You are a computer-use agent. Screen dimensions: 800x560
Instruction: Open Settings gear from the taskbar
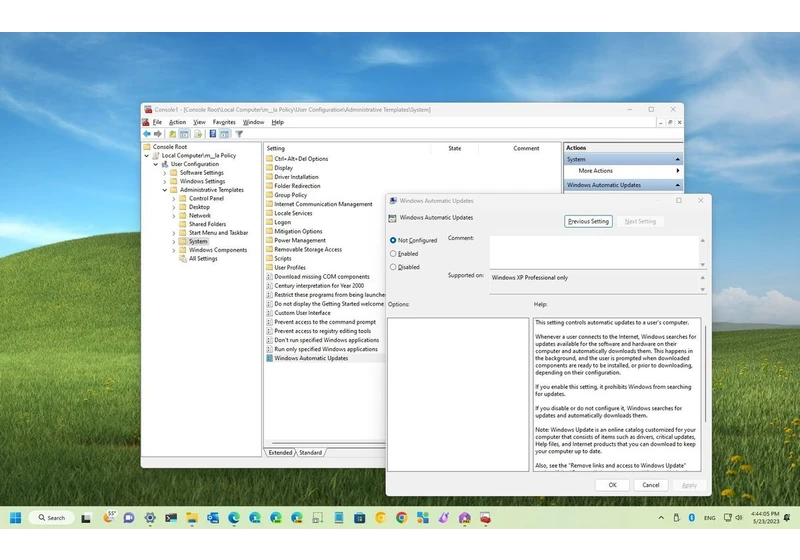coord(149,518)
